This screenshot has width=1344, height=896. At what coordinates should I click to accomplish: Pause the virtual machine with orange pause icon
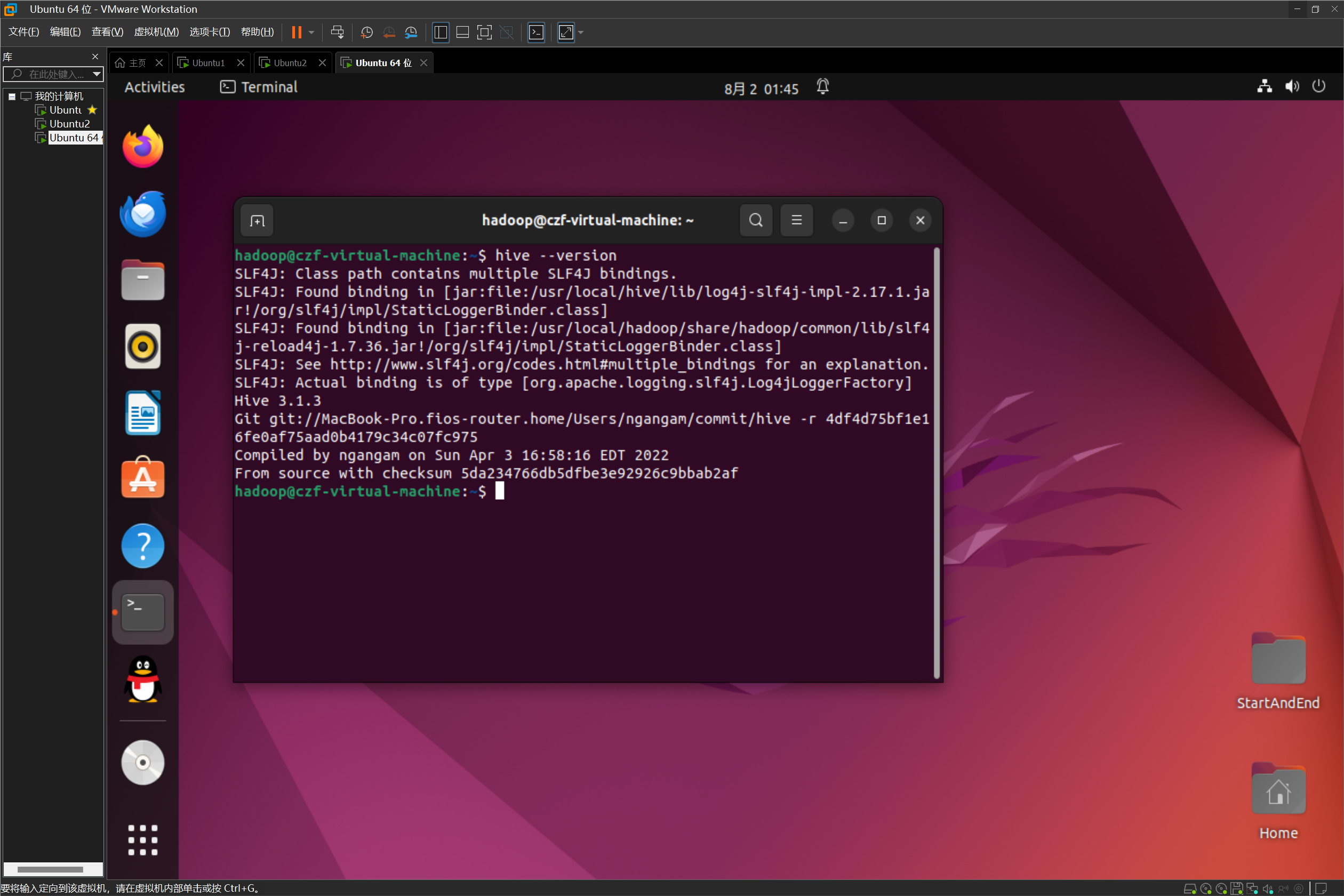(296, 33)
